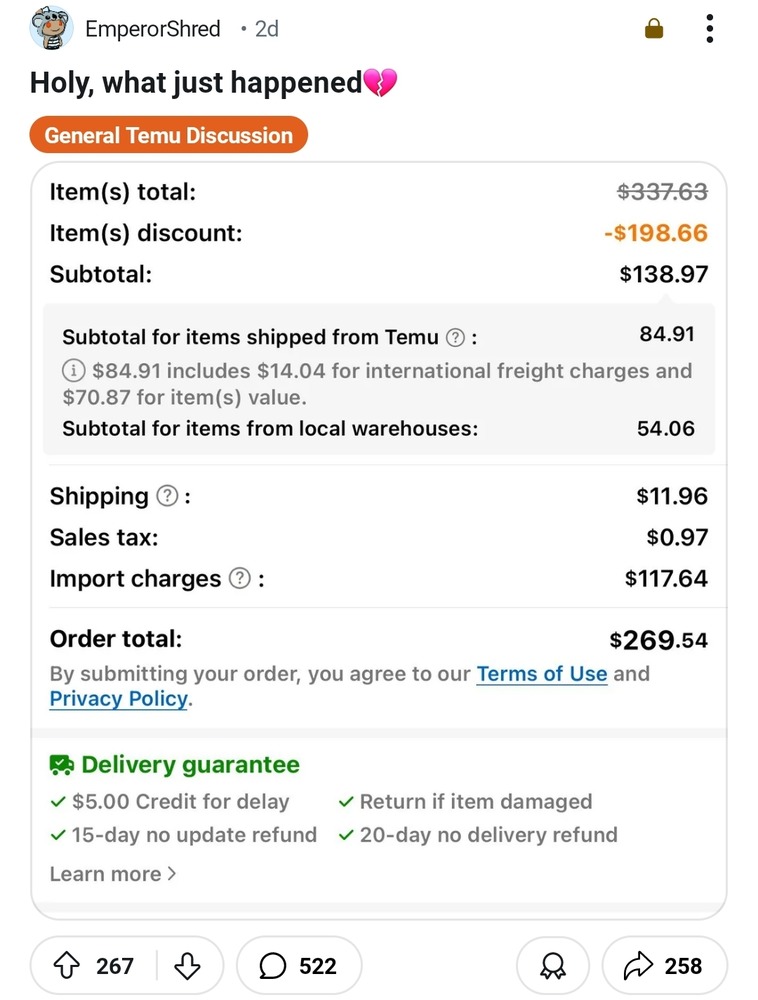Open the Privacy Policy link
This screenshot has height=1000, width=758.
(119, 698)
